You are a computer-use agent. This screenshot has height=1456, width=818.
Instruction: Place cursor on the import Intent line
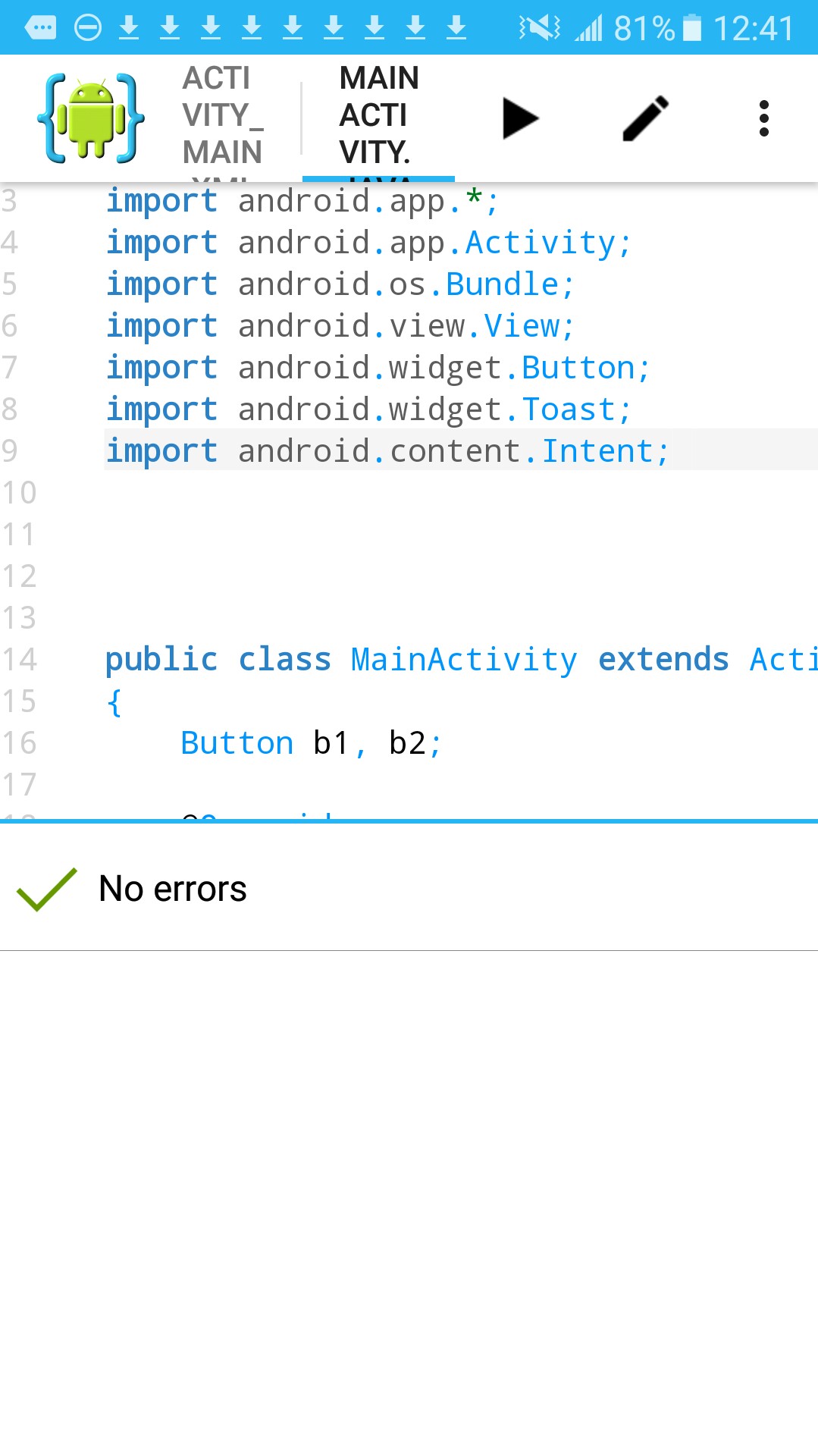click(387, 451)
